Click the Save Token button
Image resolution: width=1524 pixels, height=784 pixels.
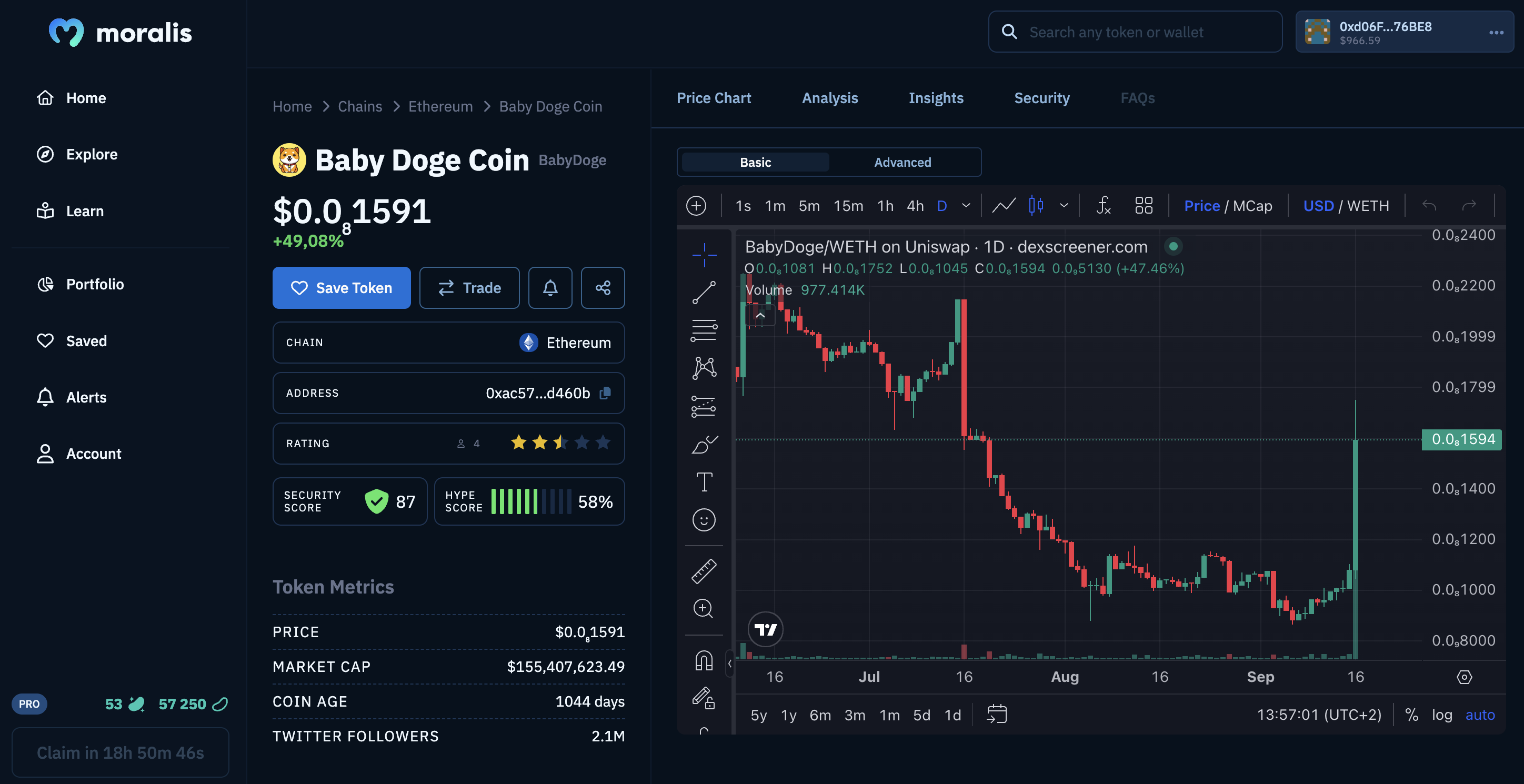pos(342,288)
